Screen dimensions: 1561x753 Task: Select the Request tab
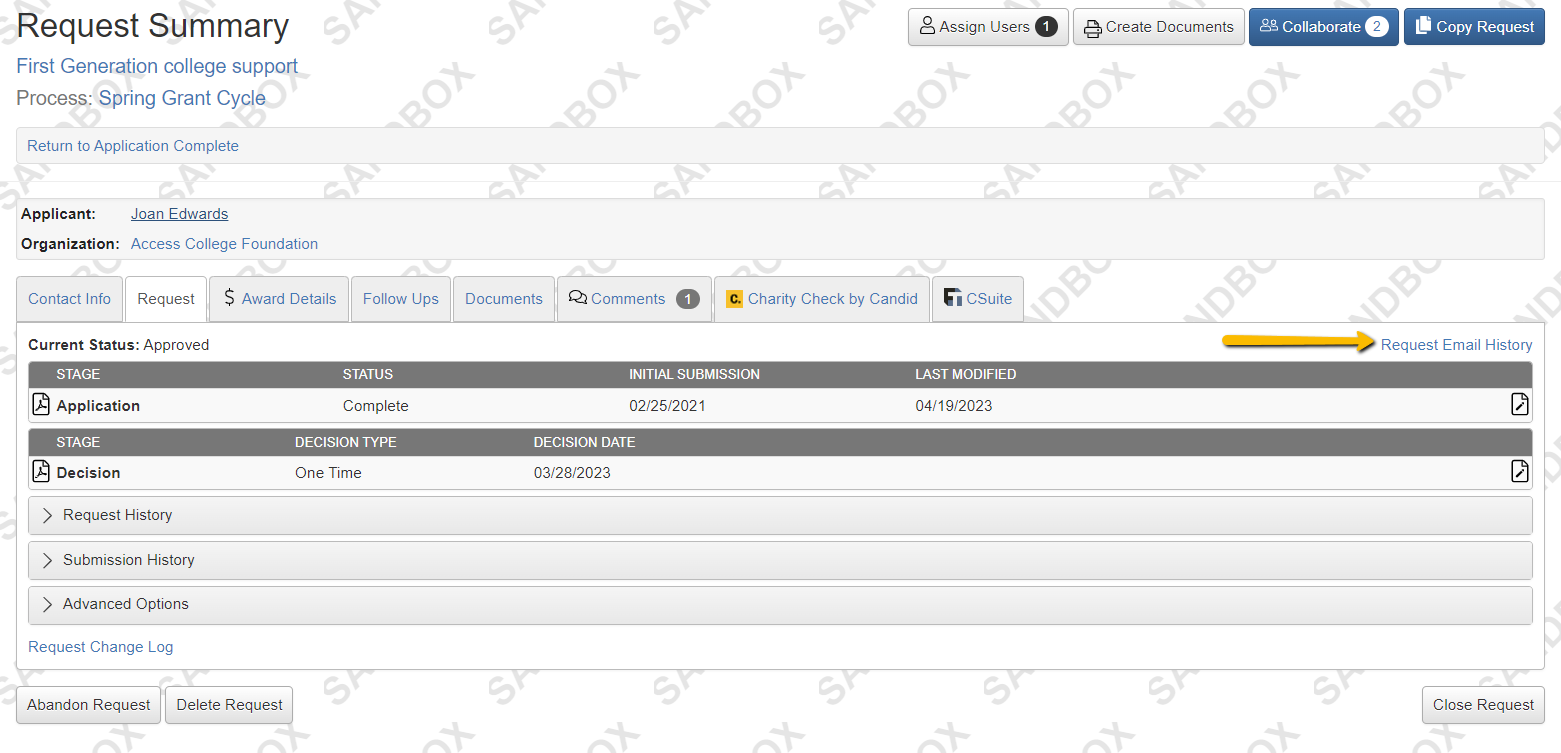[x=166, y=299]
